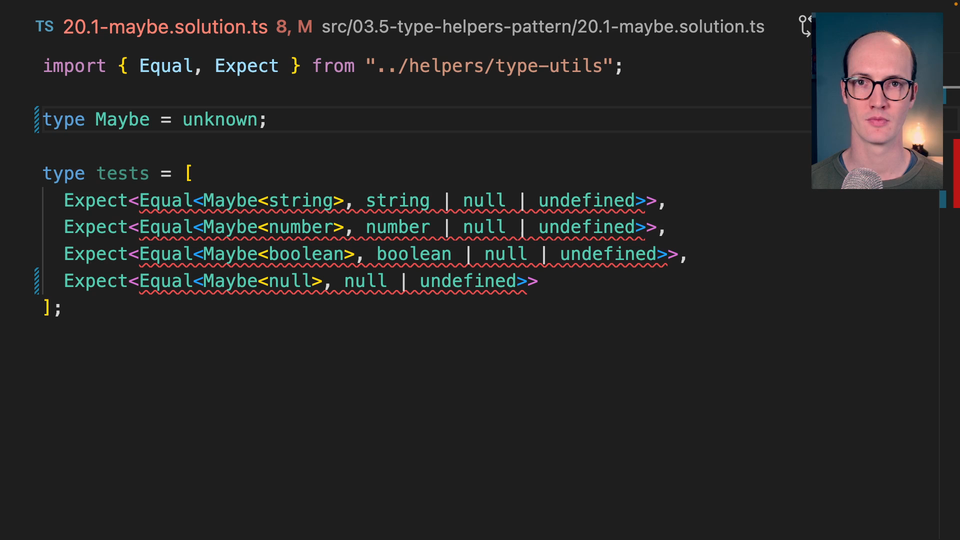The image size is (960, 540).
Task: Click the gutter change marker beside Maybe<null> line
Action: coord(37,281)
